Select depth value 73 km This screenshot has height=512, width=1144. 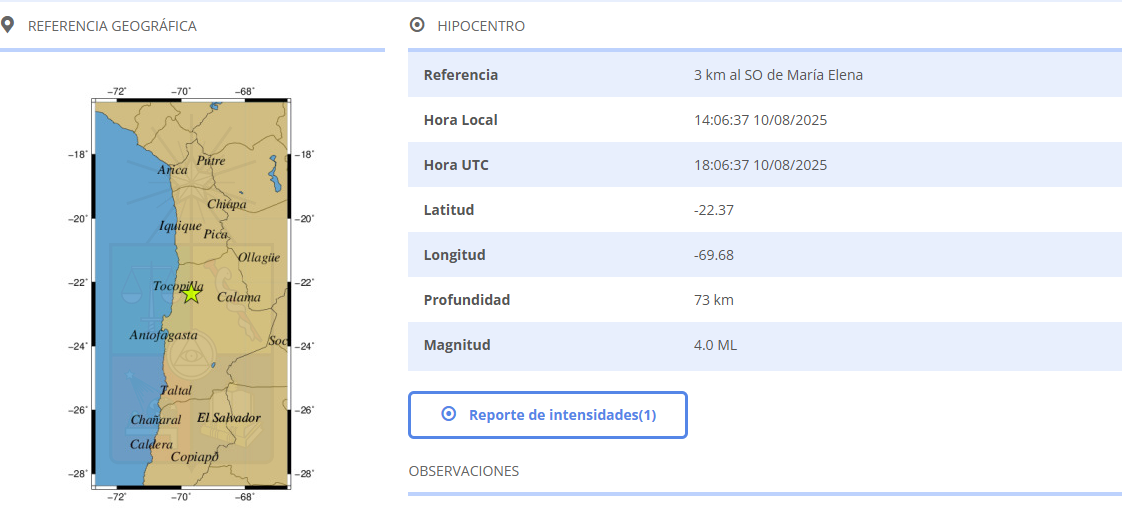pyautogui.click(x=714, y=300)
